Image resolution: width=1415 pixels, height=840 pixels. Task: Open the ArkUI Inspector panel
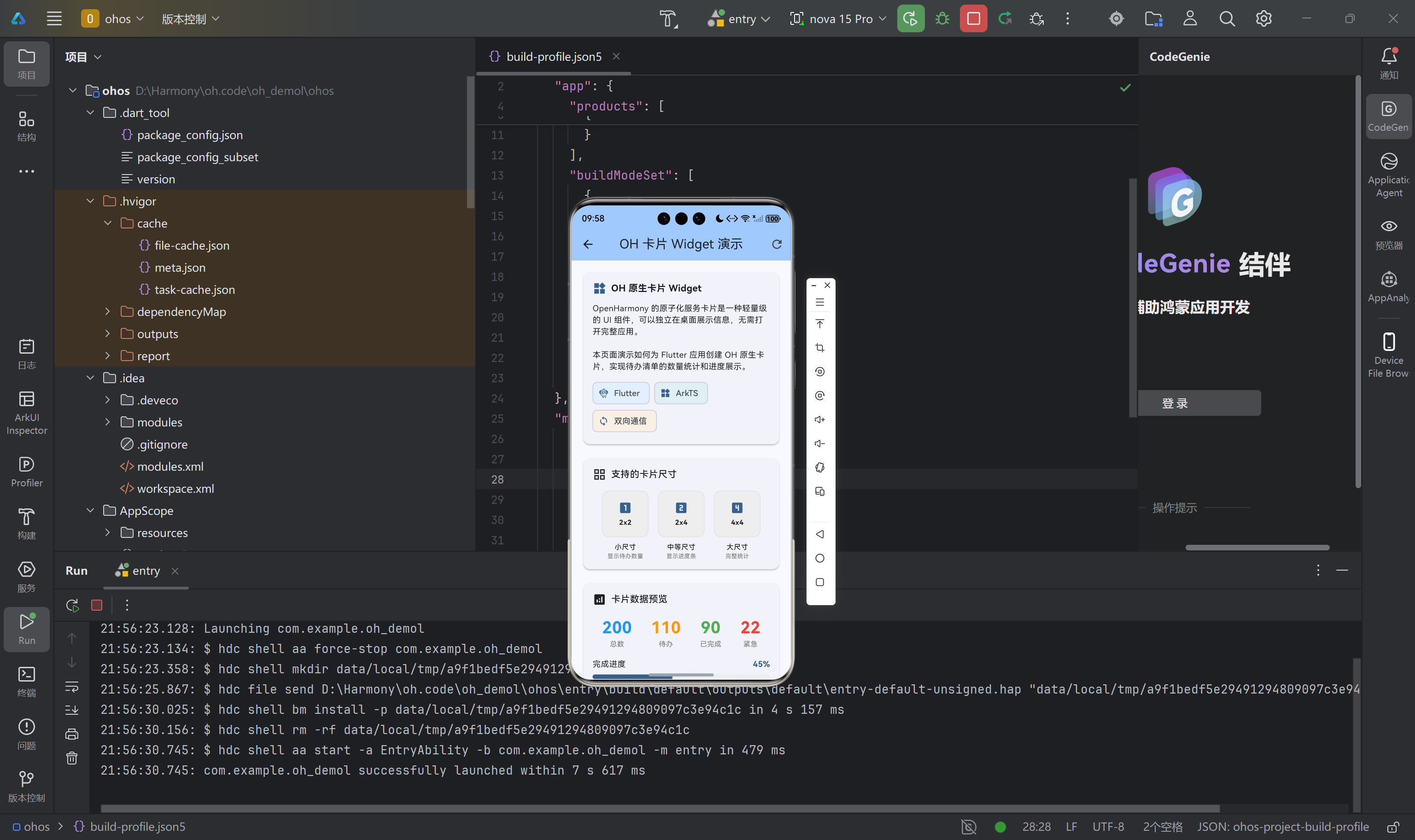pos(27,413)
